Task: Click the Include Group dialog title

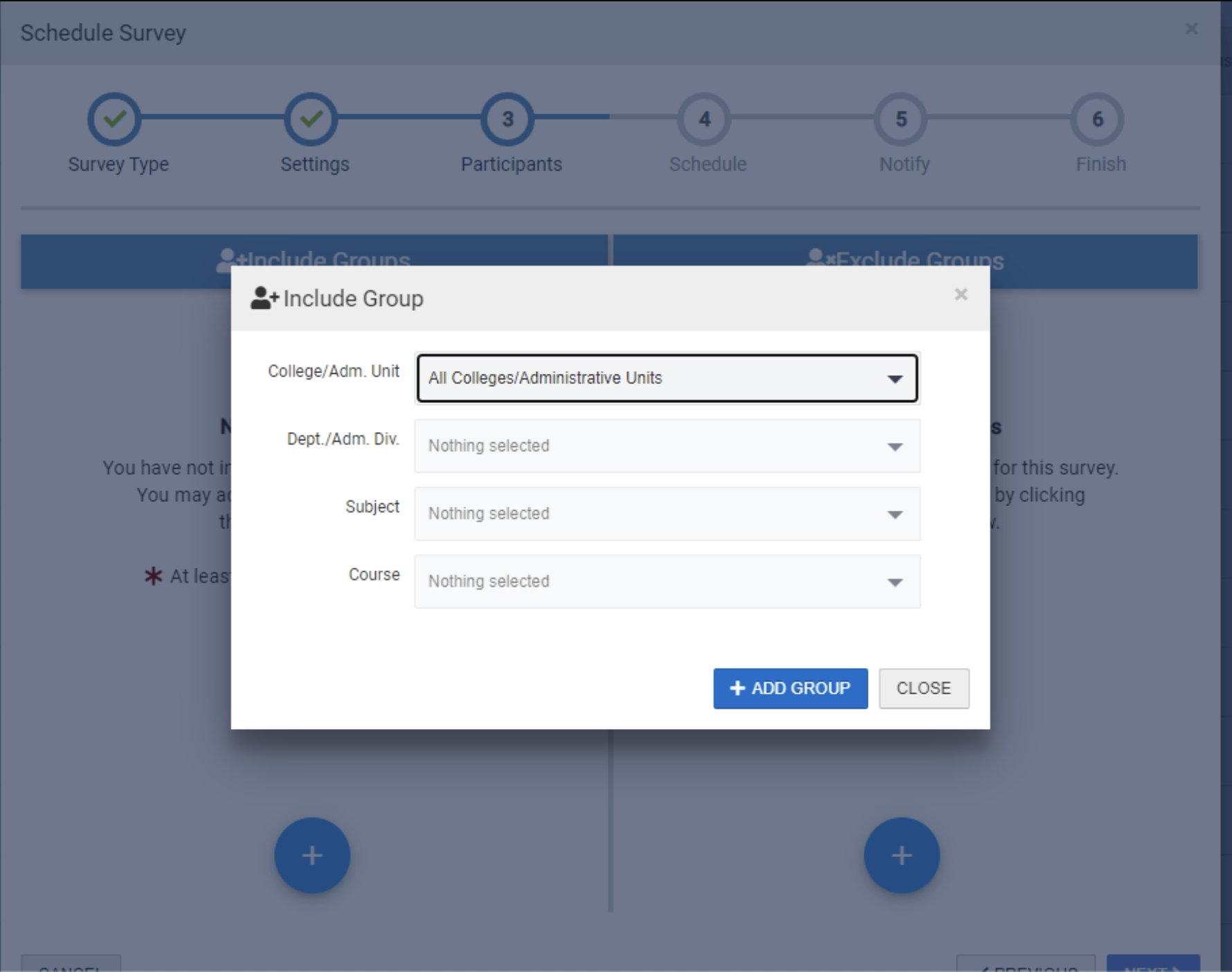Action: (x=352, y=298)
